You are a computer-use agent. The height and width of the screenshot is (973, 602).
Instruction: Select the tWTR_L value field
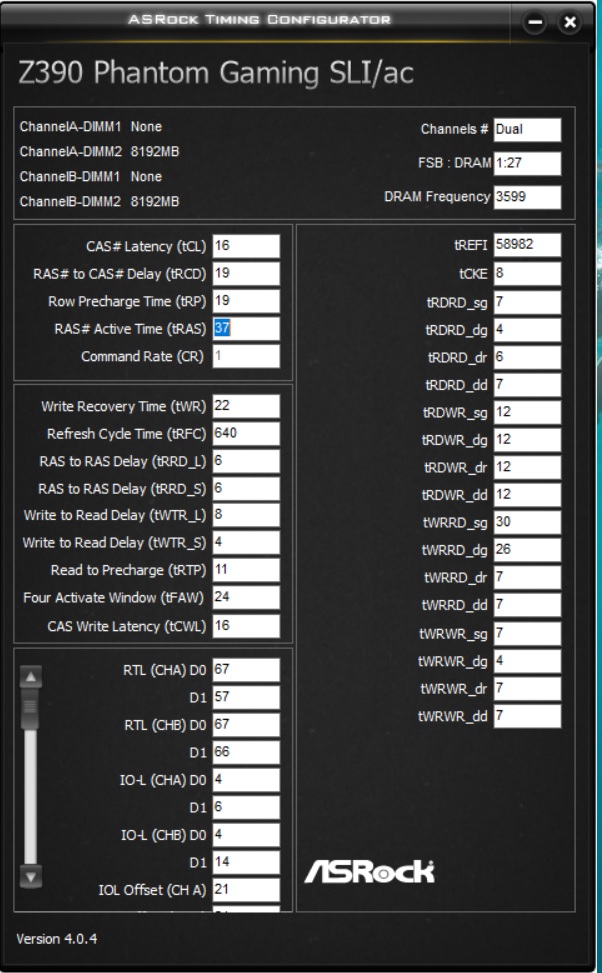246,515
